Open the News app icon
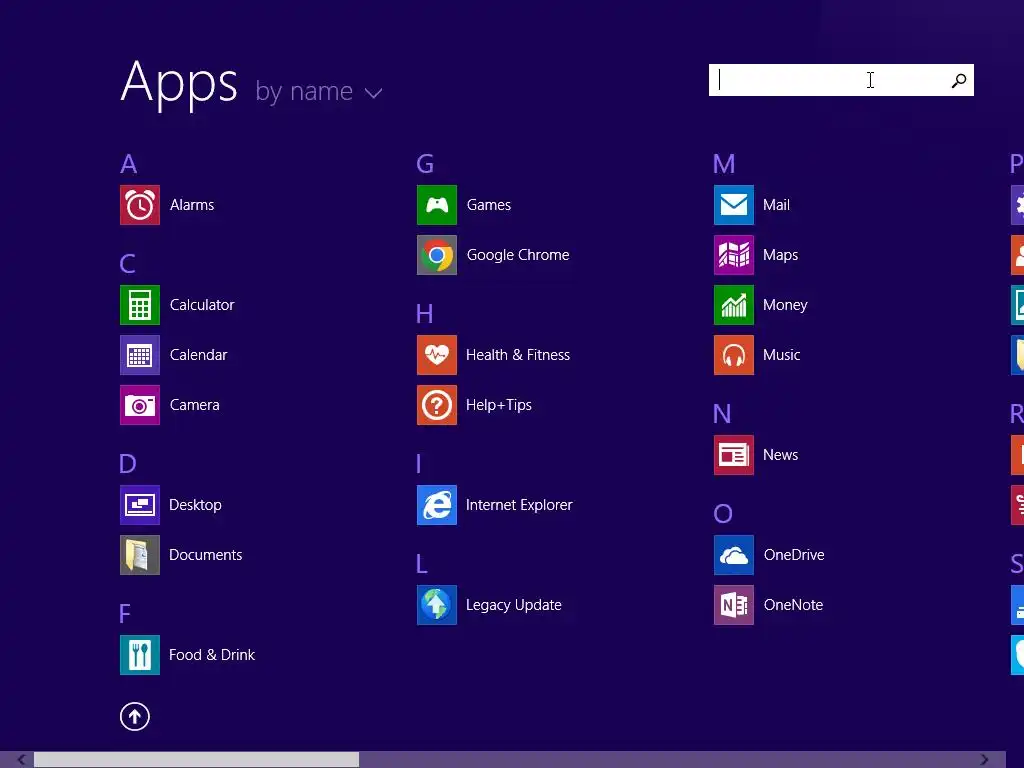The width and height of the screenshot is (1024, 768). tap(734, 455)
